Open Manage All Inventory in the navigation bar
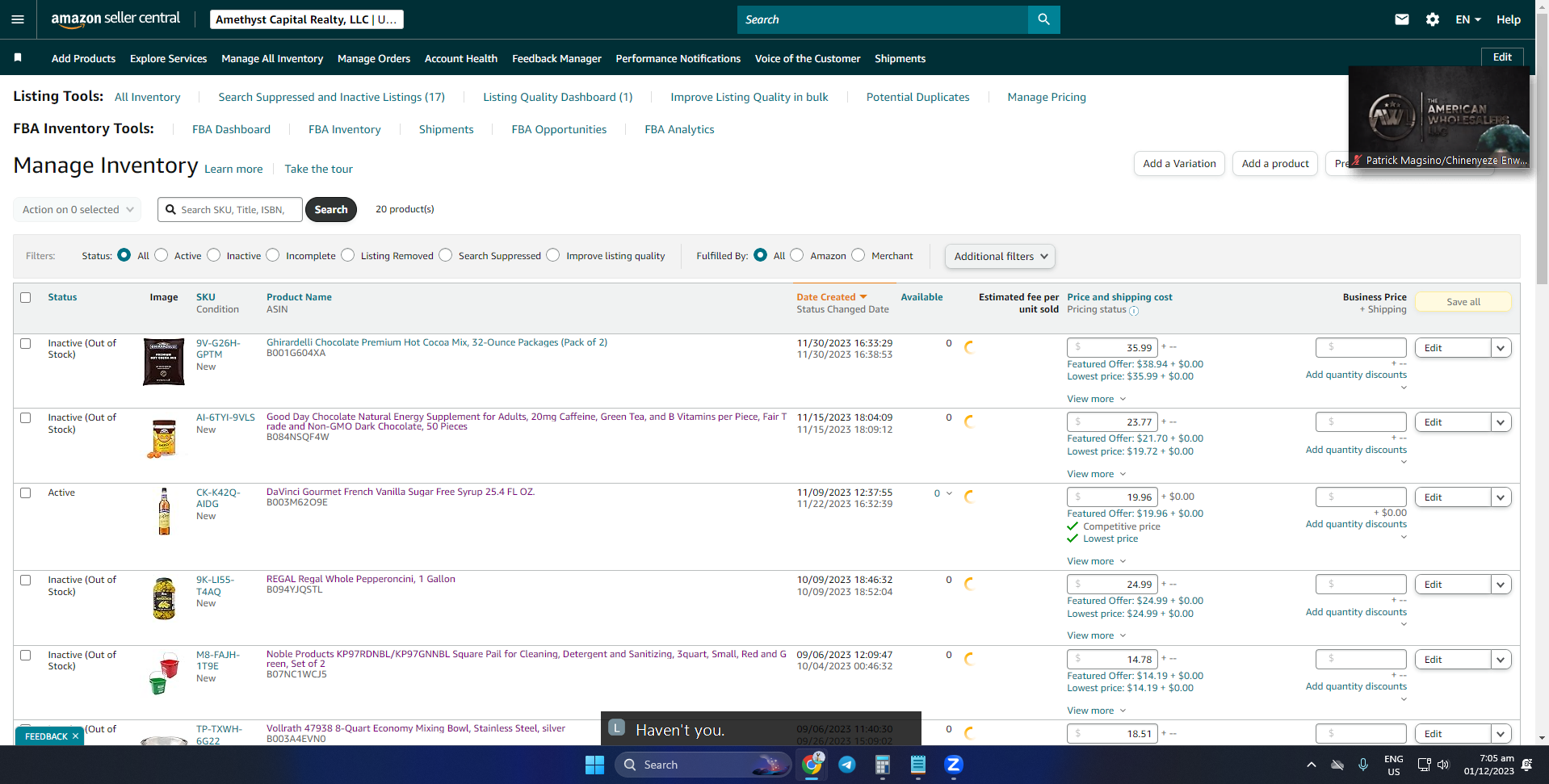1549x784 pixels. tap(272, 58)
